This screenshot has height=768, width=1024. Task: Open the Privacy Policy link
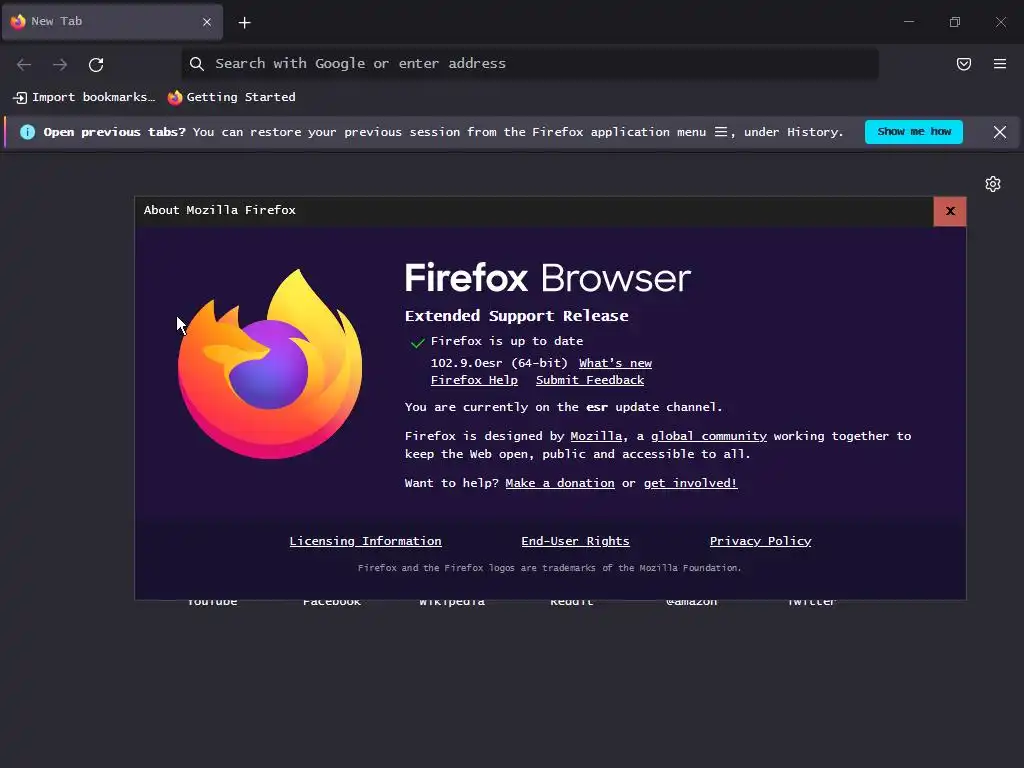[760, 541]
